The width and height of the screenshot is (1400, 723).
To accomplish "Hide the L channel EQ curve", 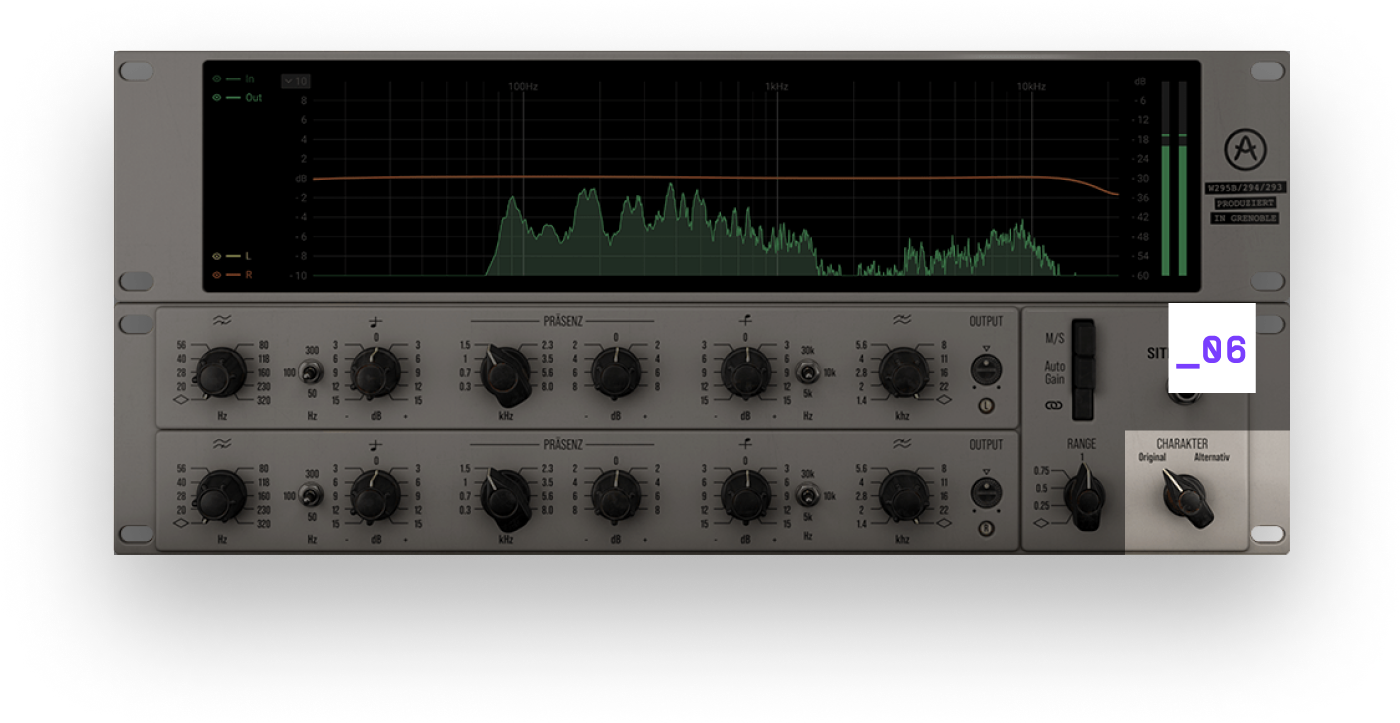I will coord(216,256).
